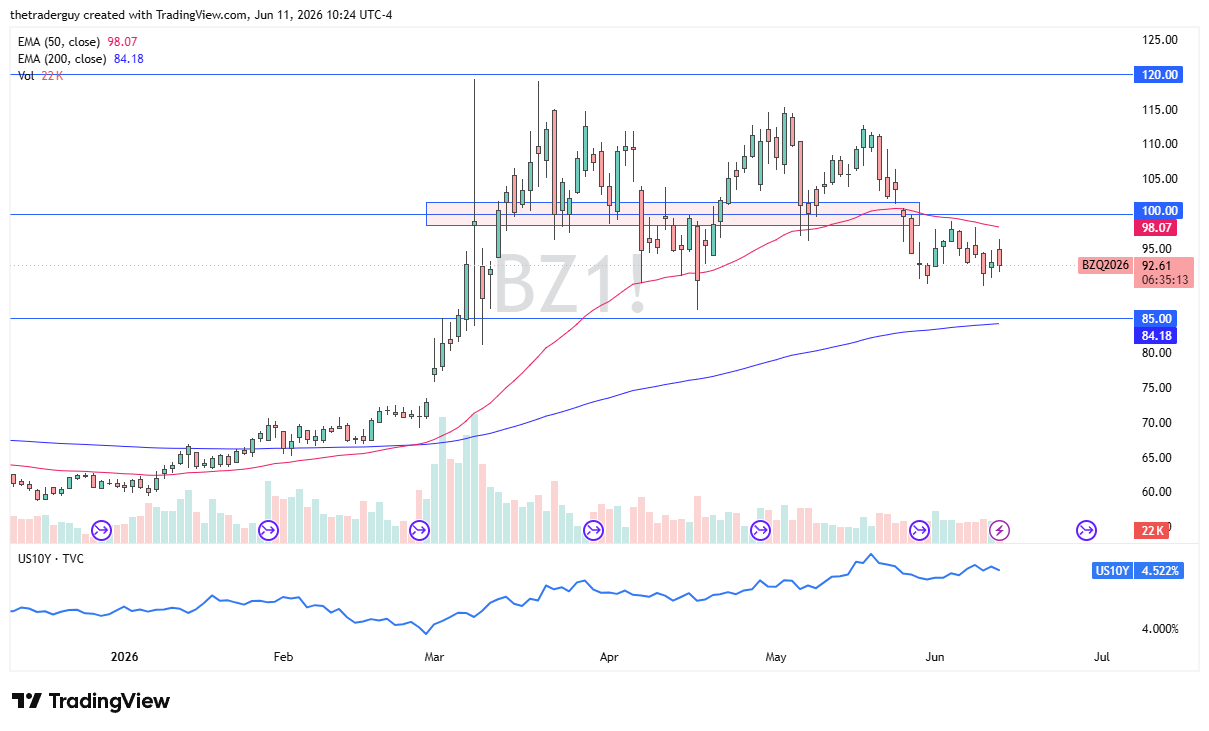
Task: Click the May time axis label
Action: [x=776, y=657]
